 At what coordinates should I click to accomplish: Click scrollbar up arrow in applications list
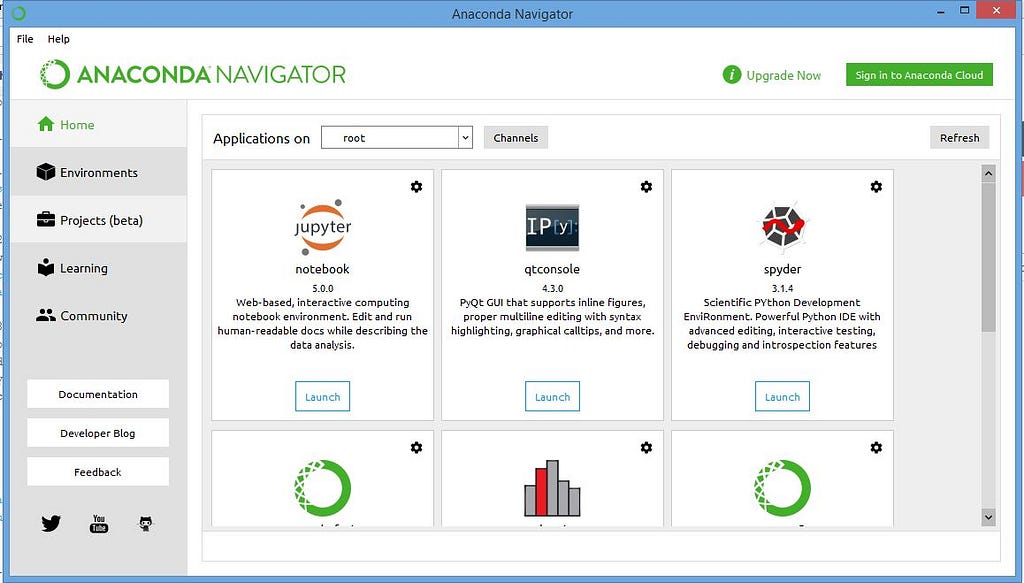[988, 173]
